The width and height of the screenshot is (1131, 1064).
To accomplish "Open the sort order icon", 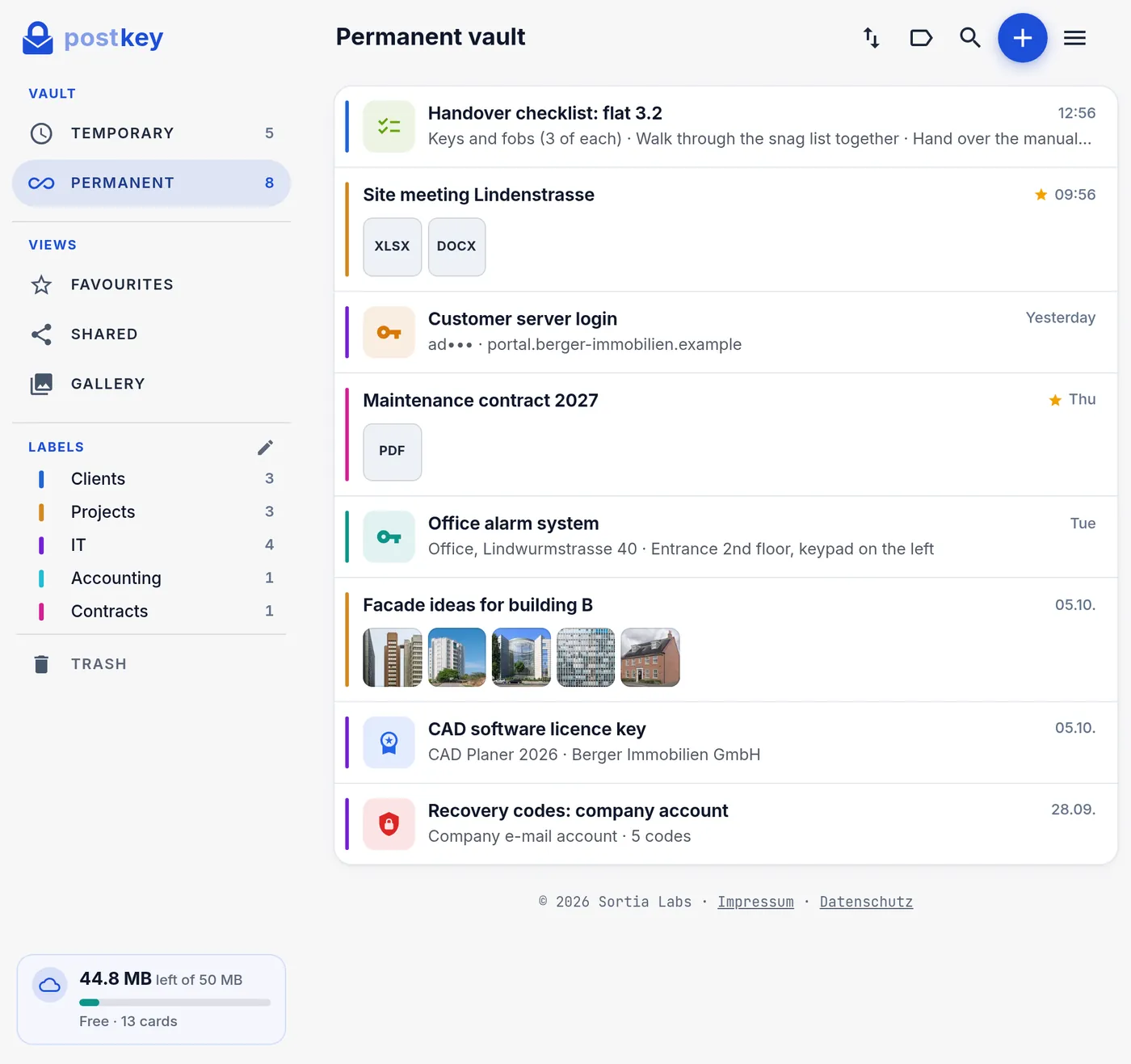I will [872, 38].
